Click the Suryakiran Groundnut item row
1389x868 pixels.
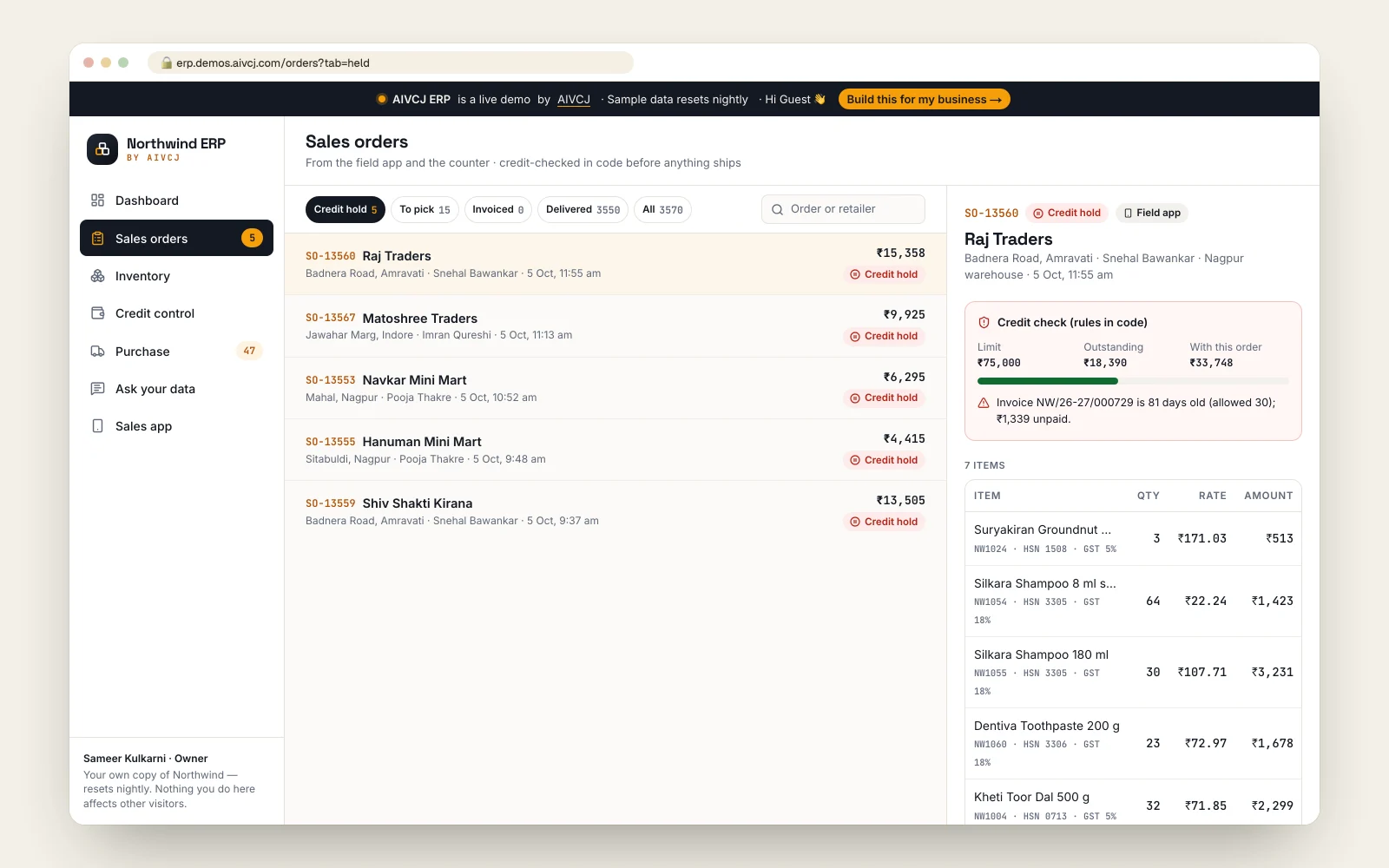[1133, 538]
